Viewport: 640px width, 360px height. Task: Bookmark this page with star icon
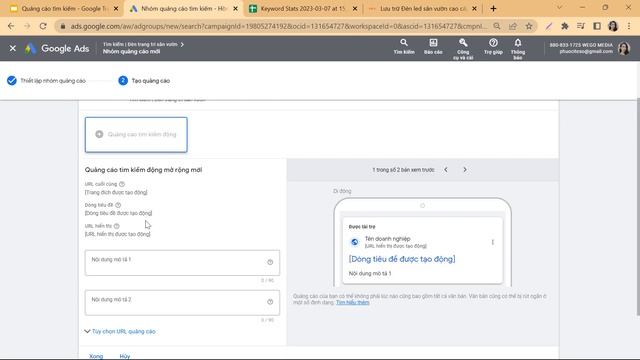click(x=529, y=26)
